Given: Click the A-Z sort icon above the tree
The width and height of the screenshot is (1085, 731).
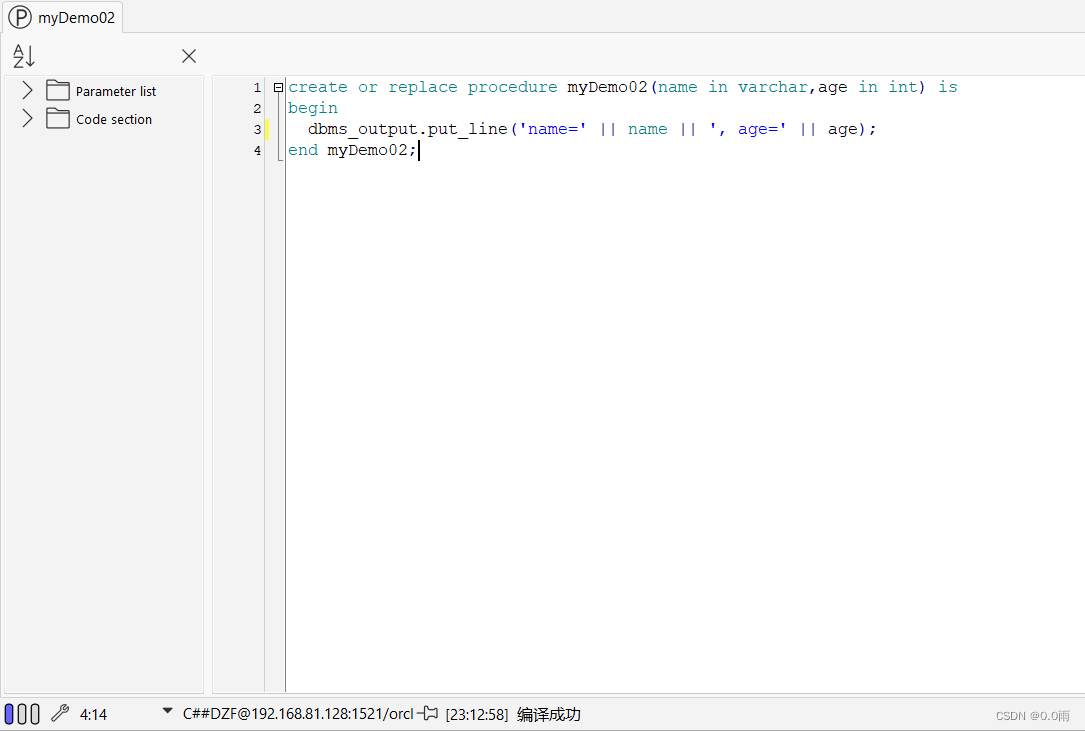Looking at the screenshot, I should (22, 56).
